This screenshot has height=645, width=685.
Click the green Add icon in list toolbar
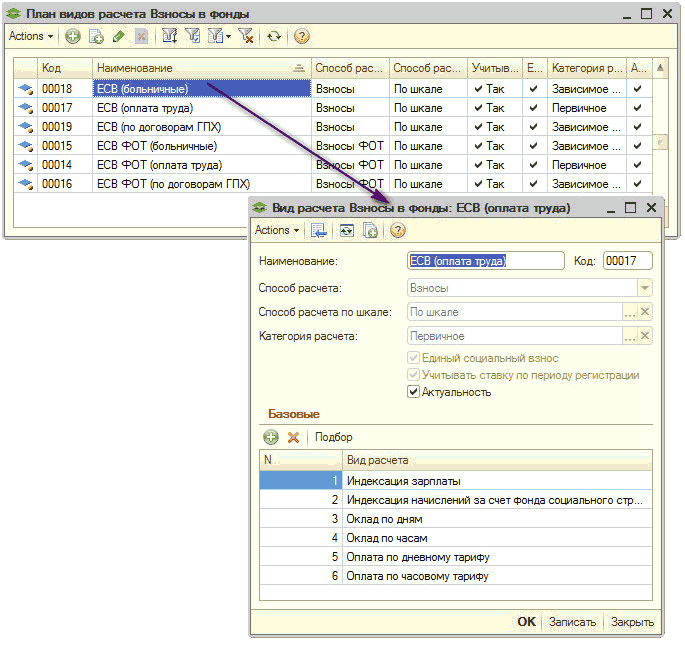point(73,36)
